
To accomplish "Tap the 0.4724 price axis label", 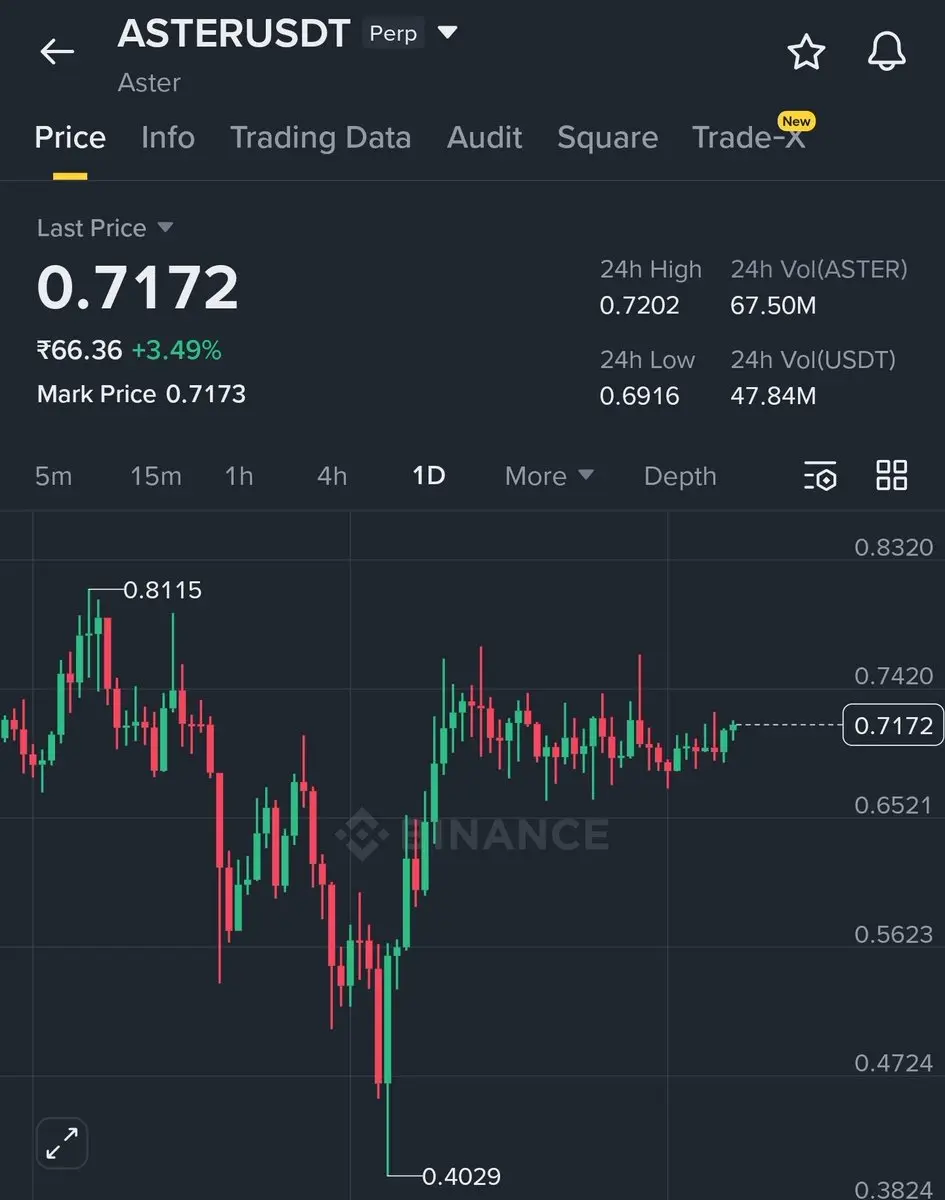I will [x=894, y=1063].
